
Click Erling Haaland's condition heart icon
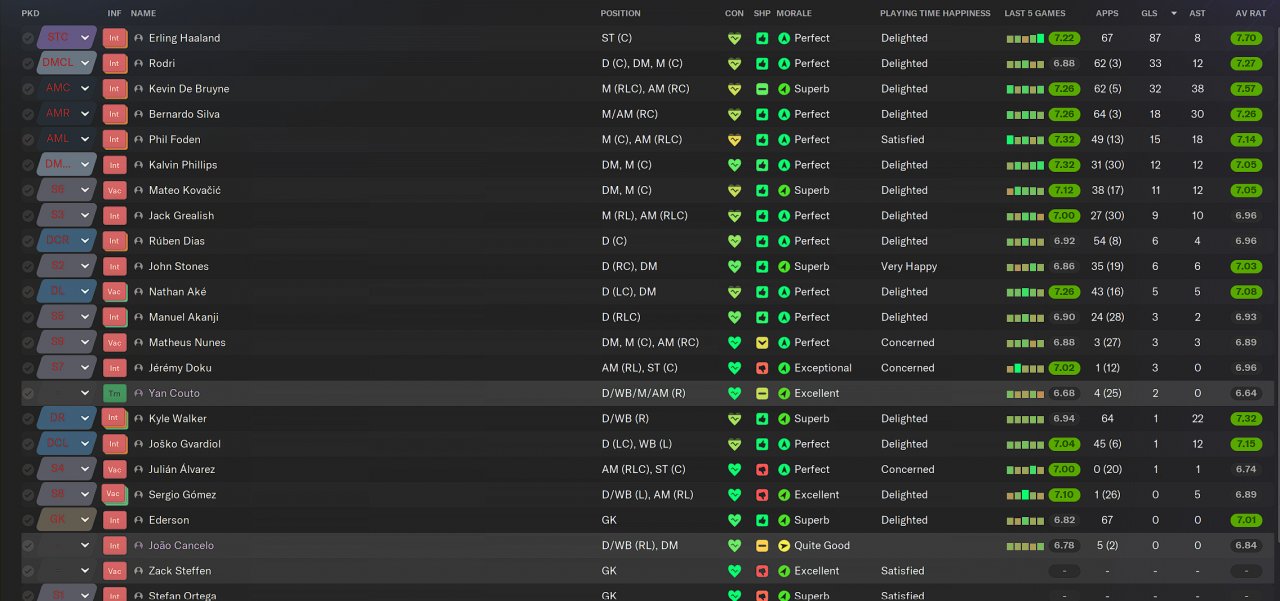(x=734, y=38)
